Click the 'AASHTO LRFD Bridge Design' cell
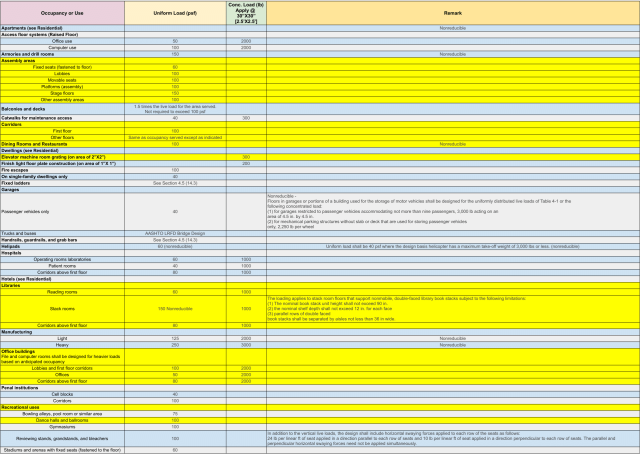Viewport: 640px width, 454px height. tap(175, 234)
